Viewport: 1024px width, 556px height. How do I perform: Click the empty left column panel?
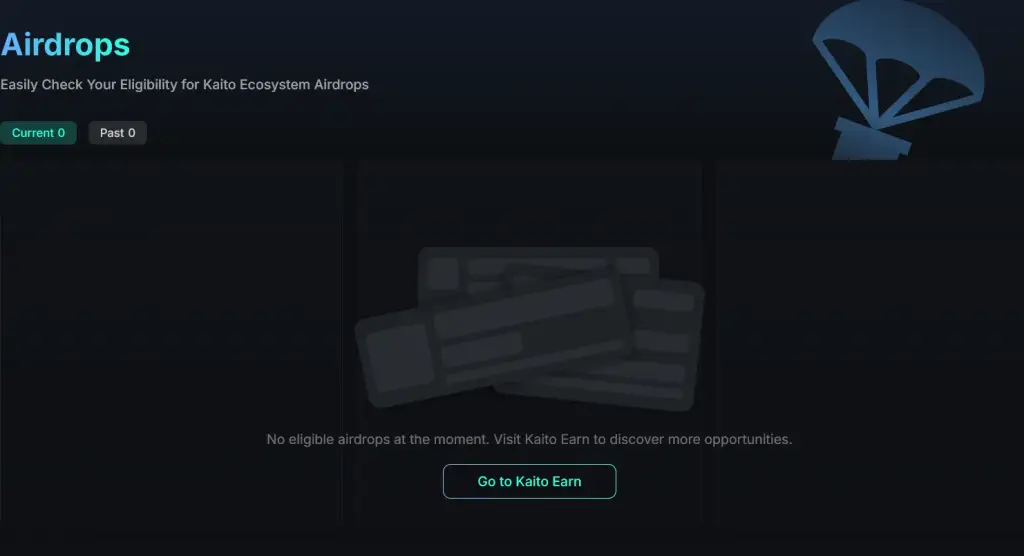point(171,340)
